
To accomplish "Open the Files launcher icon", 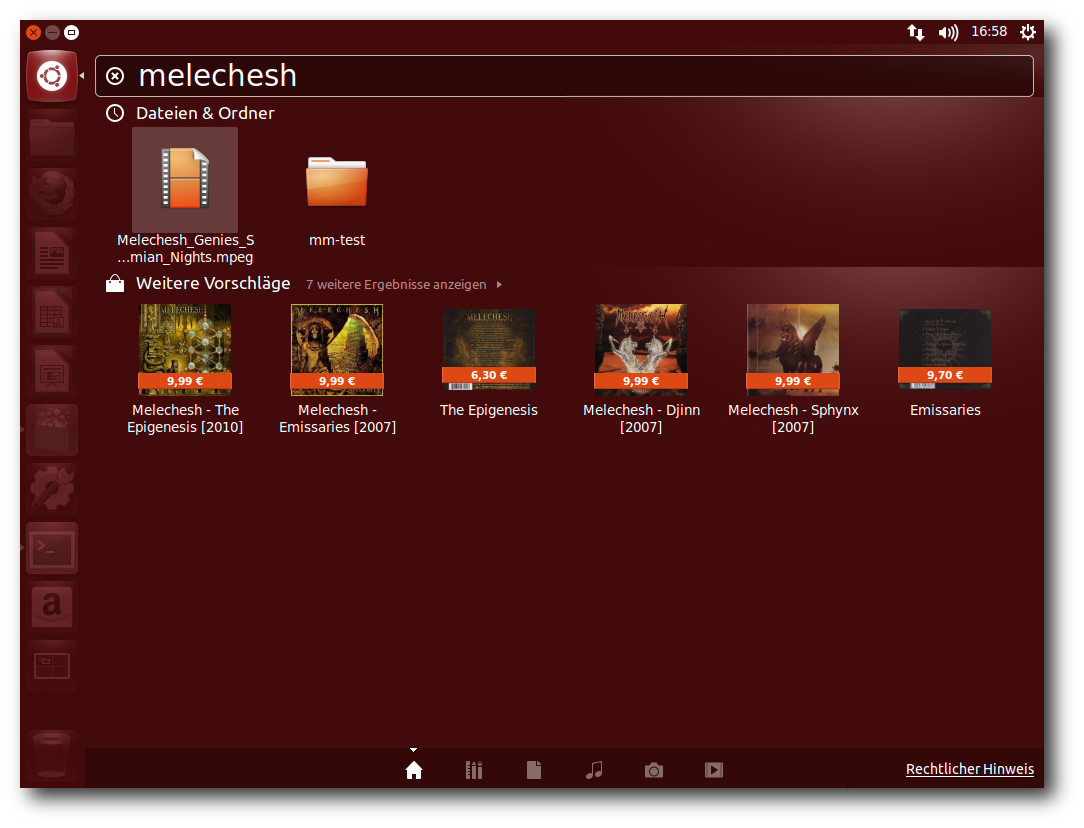I will 52,135.
